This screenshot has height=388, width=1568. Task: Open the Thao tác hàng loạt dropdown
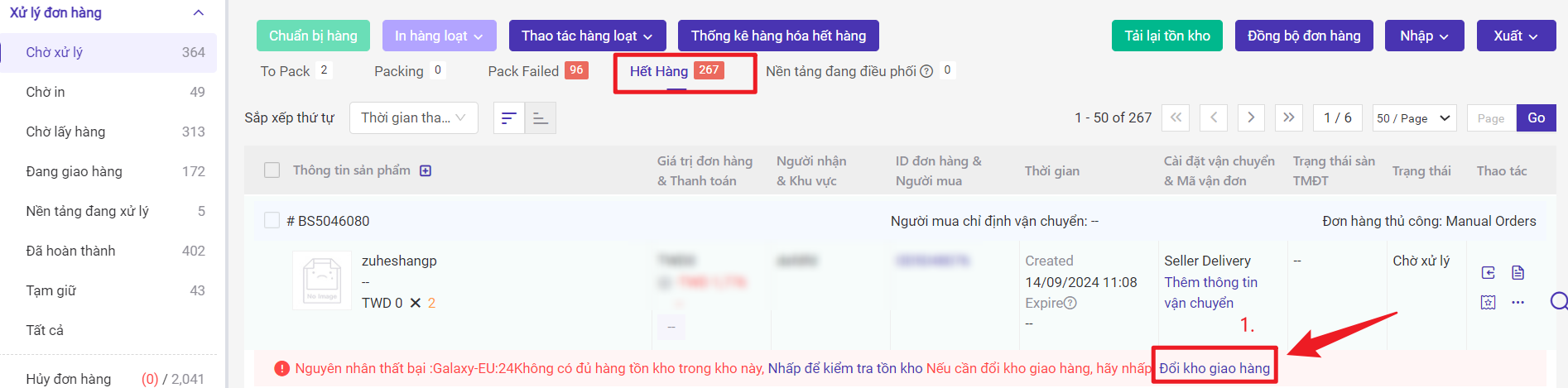click(587, 36)
